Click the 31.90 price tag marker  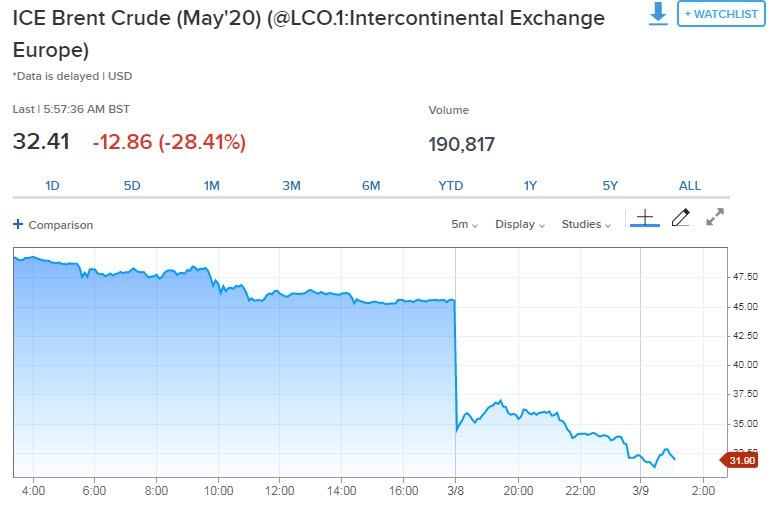(742, 460)
